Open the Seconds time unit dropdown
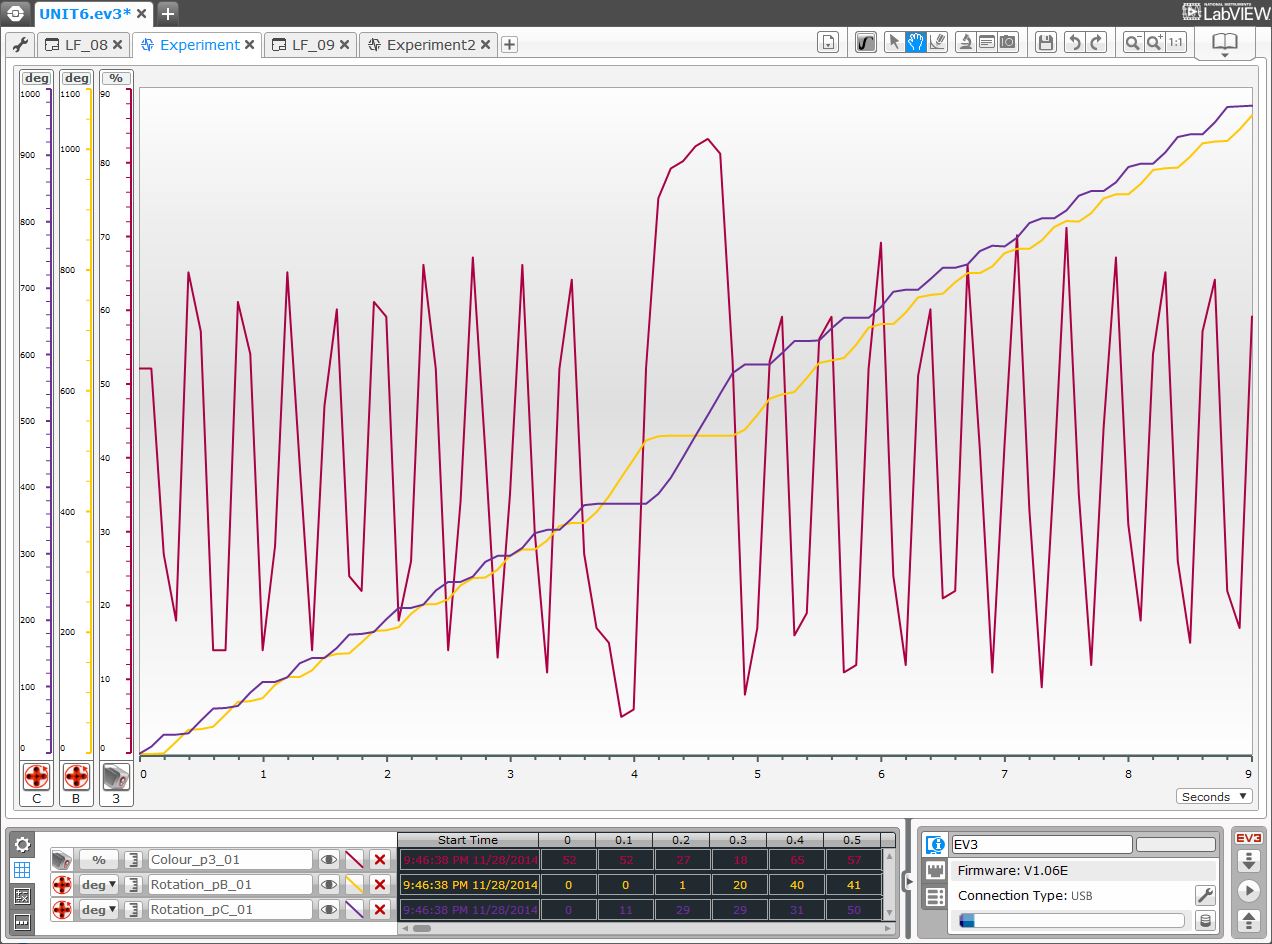Image resolution: width=1272 pixels, height=944 pixels. click(1214, 797)
